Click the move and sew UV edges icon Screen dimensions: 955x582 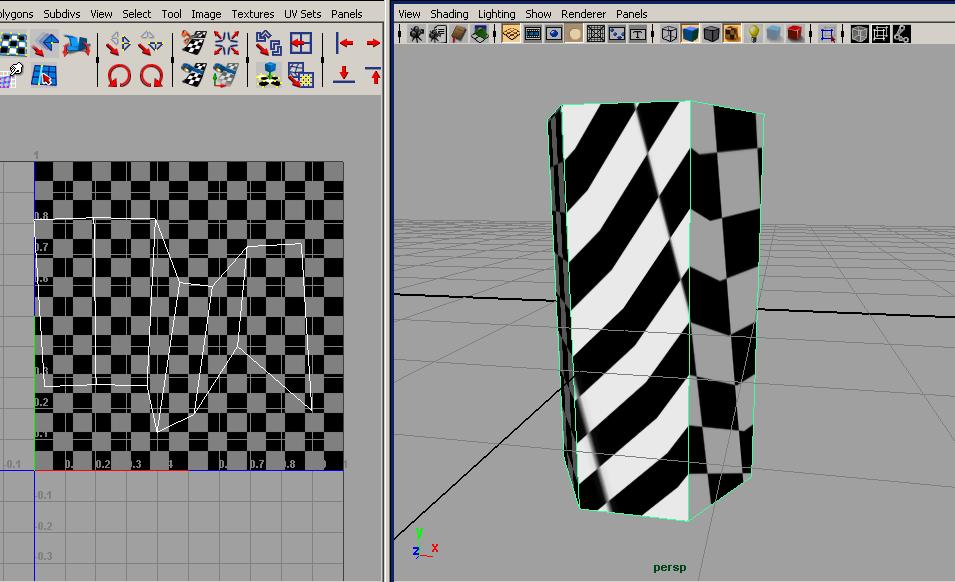tap(226, 75)
